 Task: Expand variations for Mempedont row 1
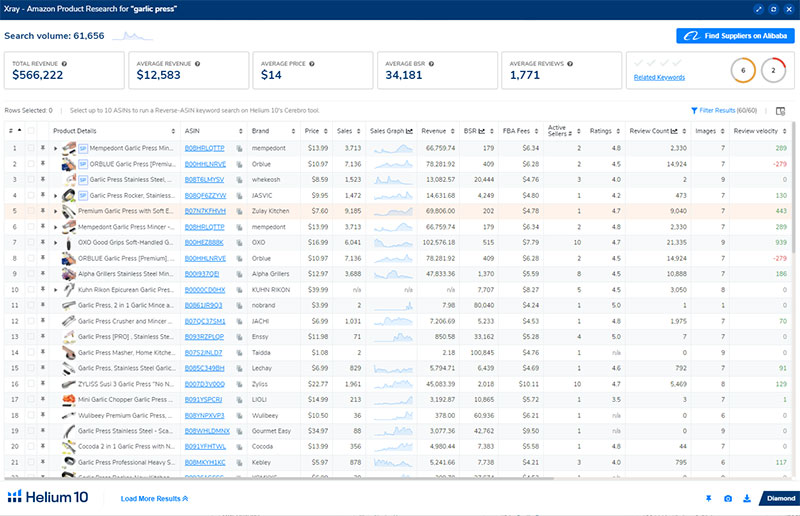(x=56, y=149)
